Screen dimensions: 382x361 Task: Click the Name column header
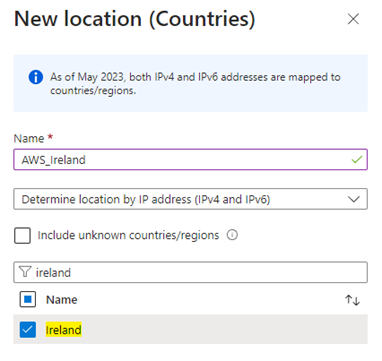coord(62,300)
